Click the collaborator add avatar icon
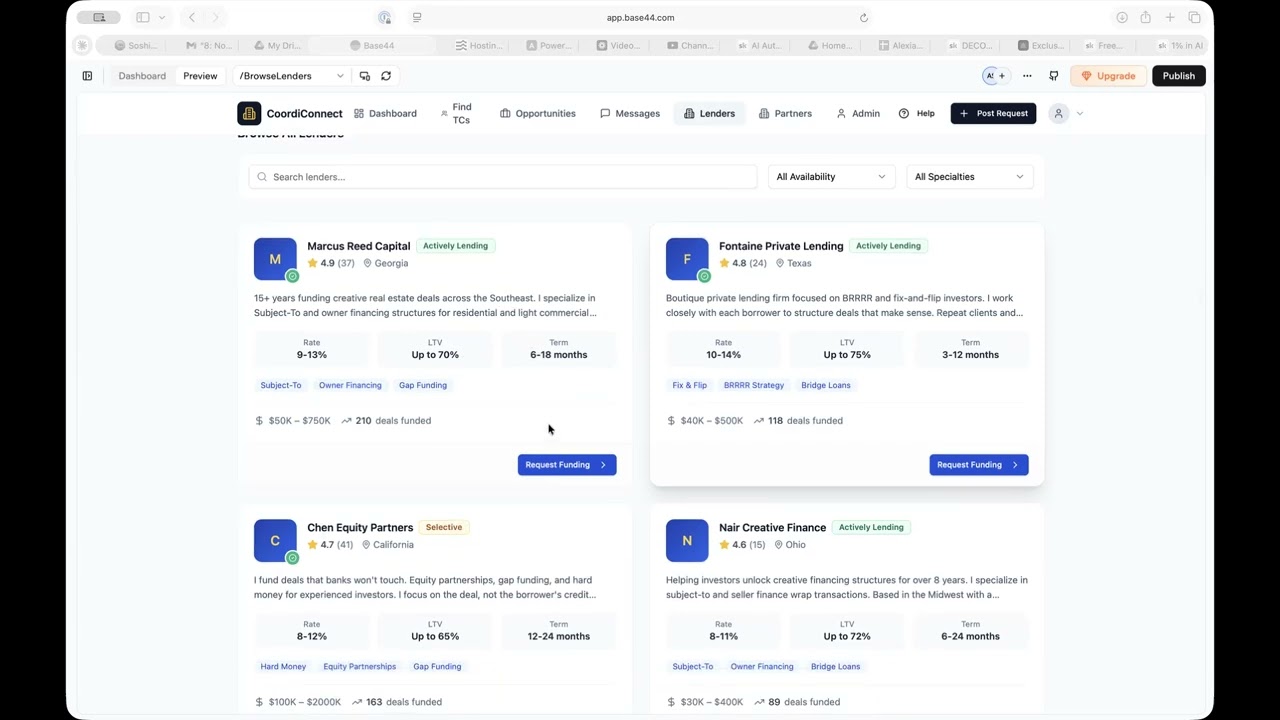 point(1000,76)
